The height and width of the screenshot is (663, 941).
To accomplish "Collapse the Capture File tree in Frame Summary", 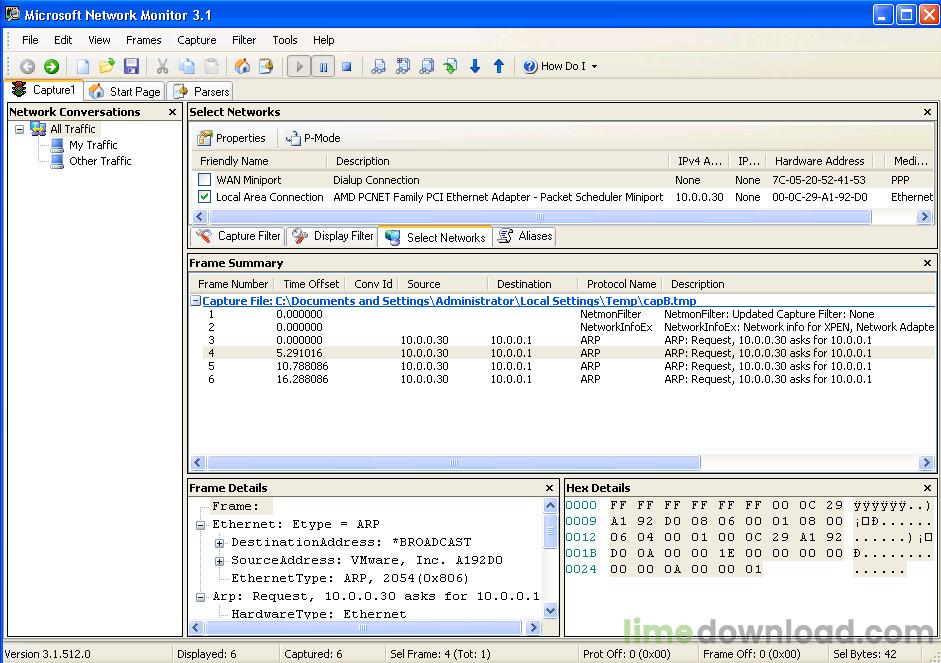I will (195, 301).
